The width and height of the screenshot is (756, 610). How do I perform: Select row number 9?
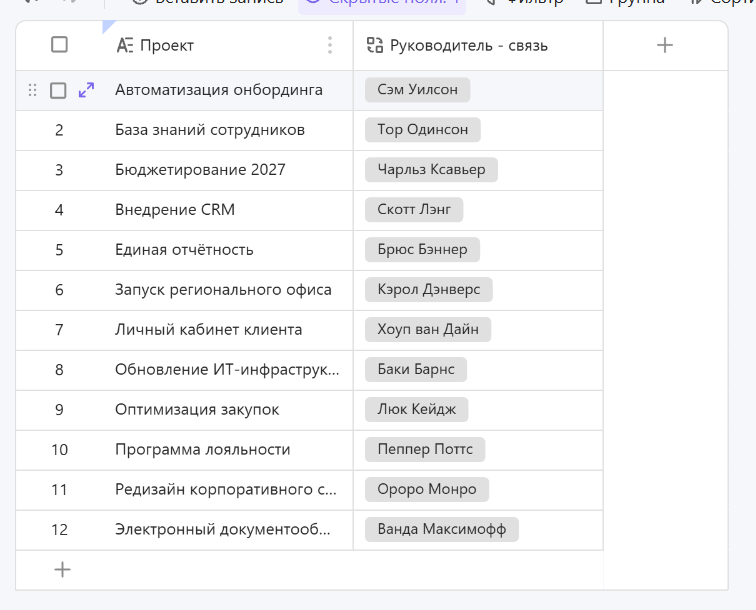[x=59, y=410]
